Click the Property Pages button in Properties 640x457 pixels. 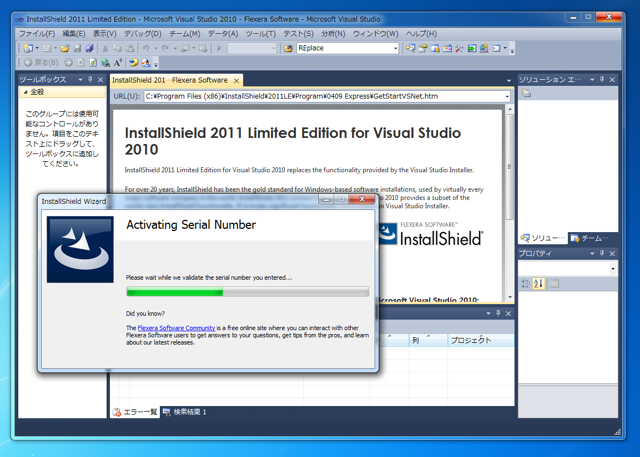554,284
